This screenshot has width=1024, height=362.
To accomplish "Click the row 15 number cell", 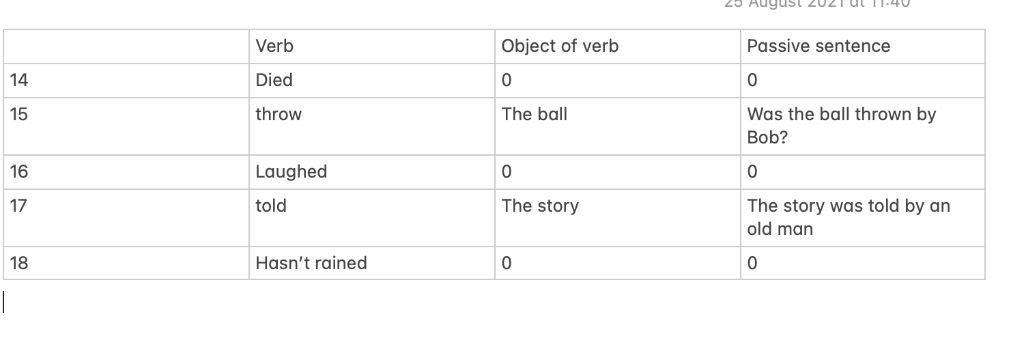I will (126, 126).
